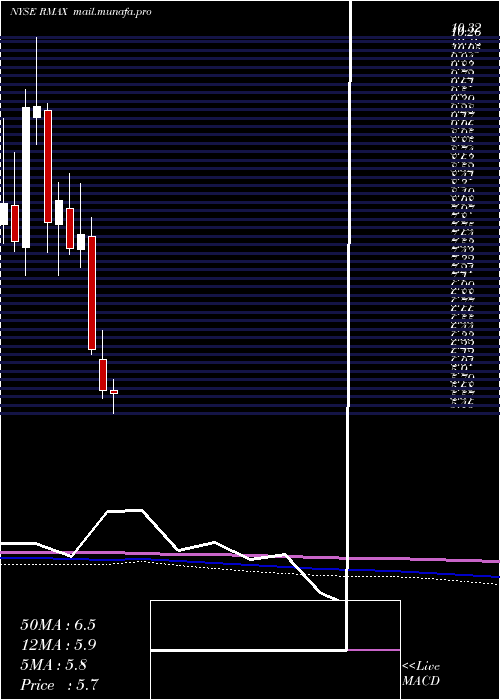Click the 50MA : 6.5 value
Viewport: 500px width, 700px height.
click(58, 625)
